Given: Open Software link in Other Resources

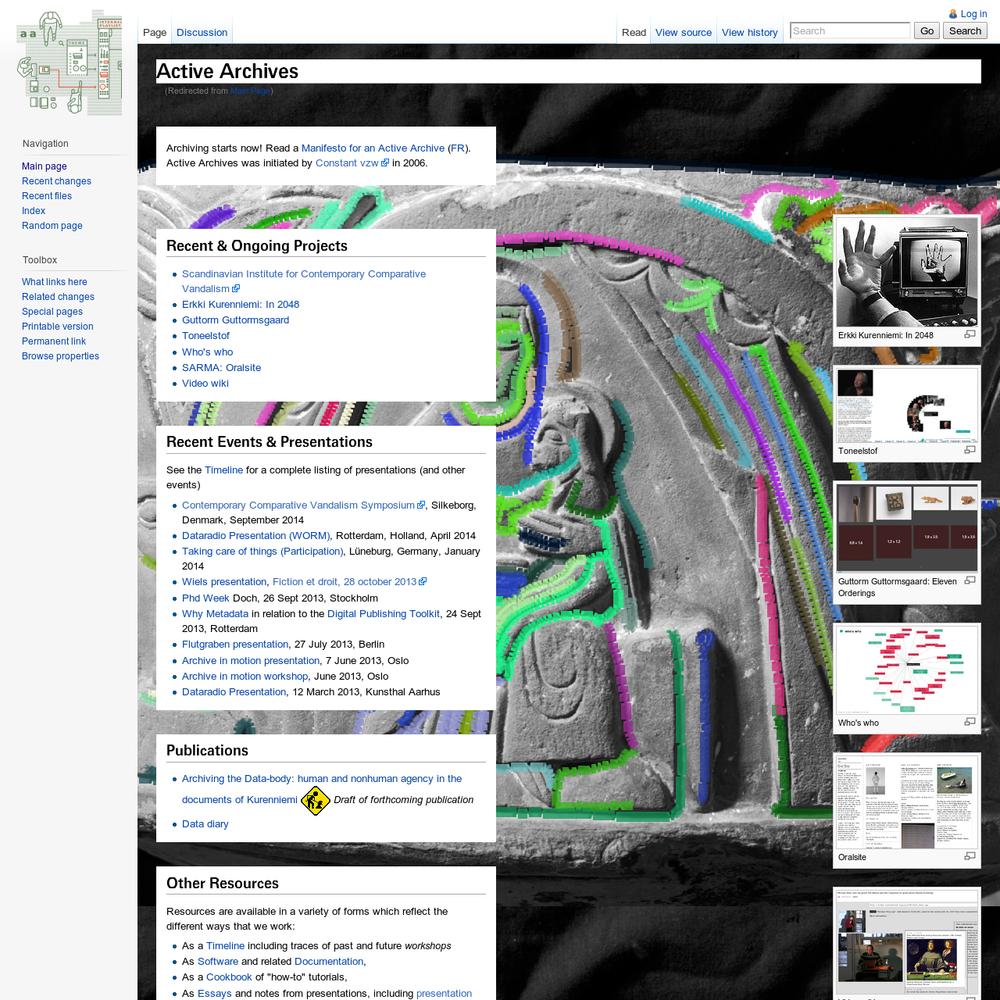Looking at the screenshot, I should pyautogui.click(x=217, y=961).
